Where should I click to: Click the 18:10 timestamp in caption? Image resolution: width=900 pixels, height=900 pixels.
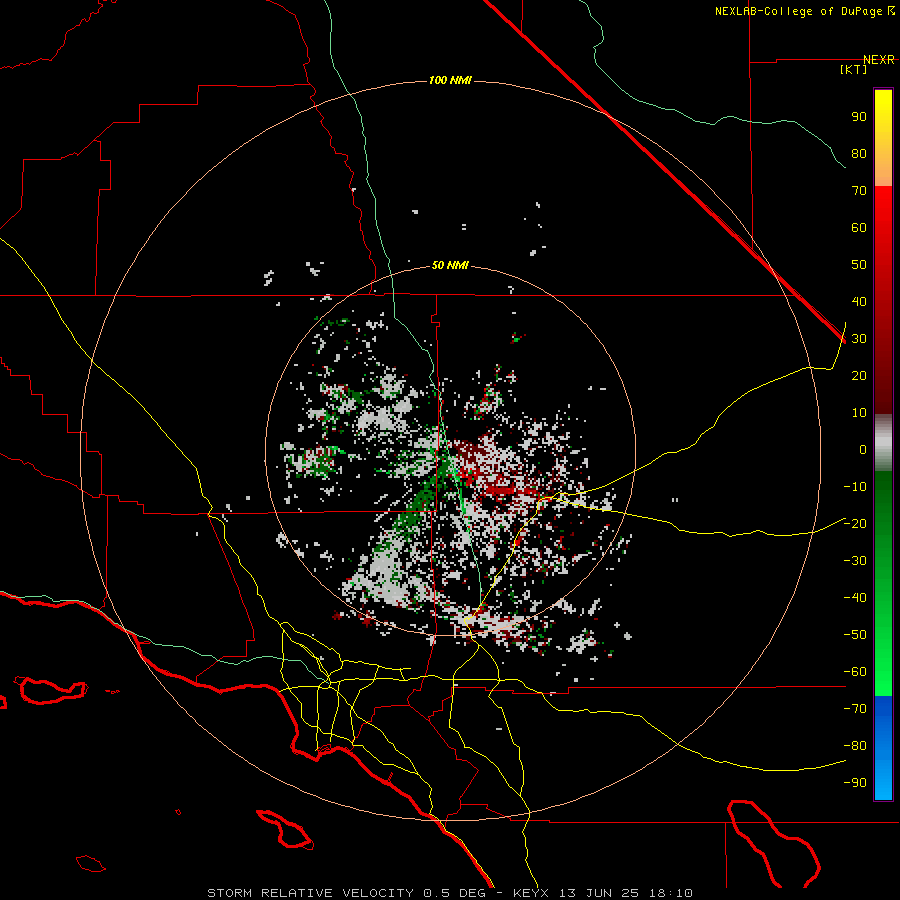pos(670,893)
